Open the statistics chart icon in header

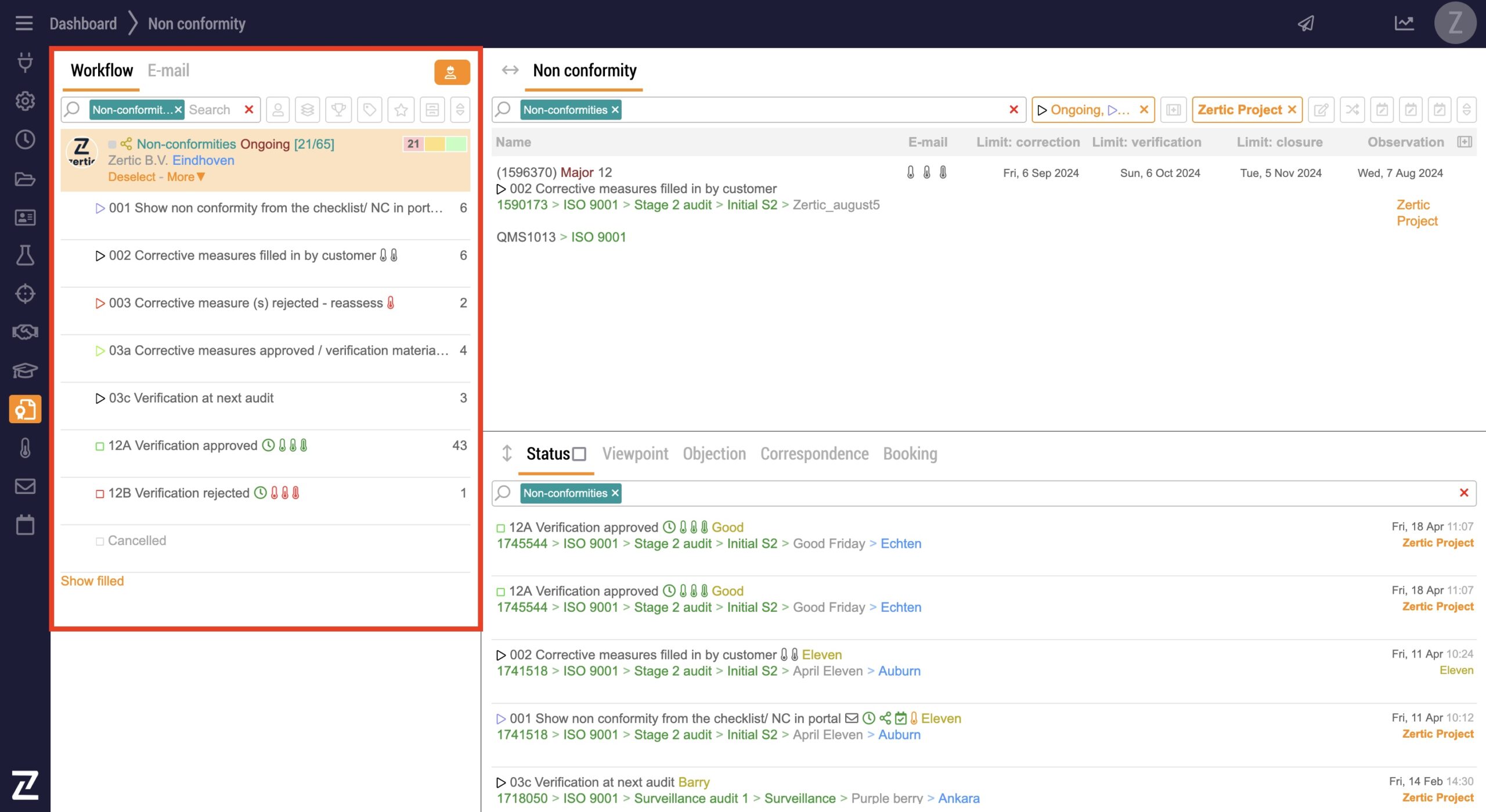point(1404,24)
